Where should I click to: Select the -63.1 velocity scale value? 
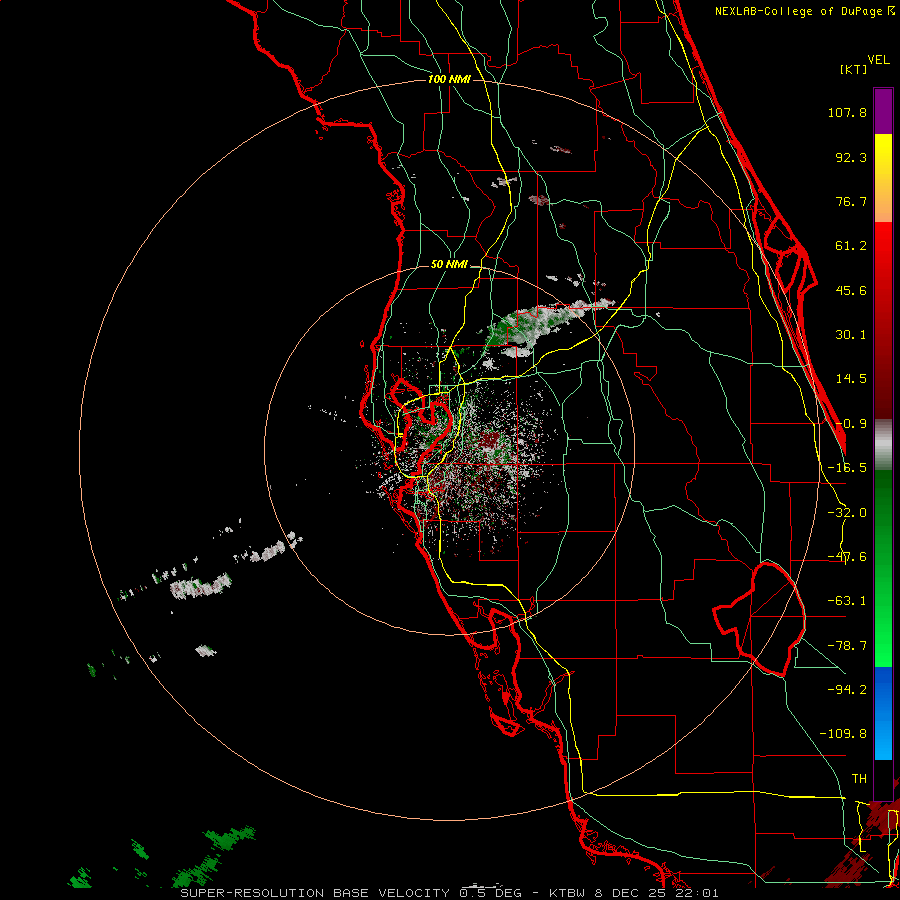click(847, 601)
